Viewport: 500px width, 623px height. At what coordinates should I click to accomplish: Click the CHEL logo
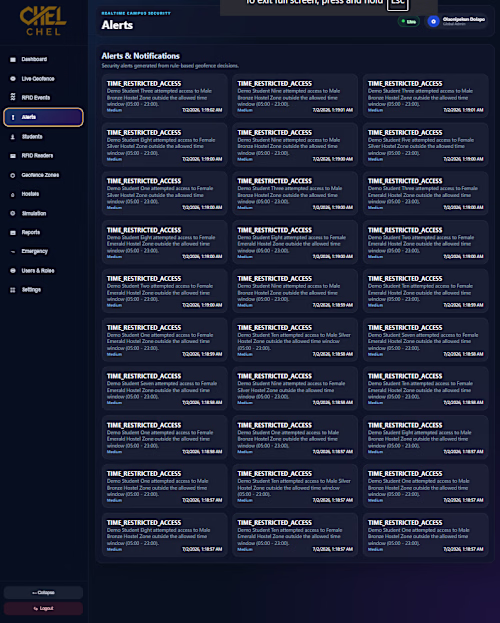[43, 21]
